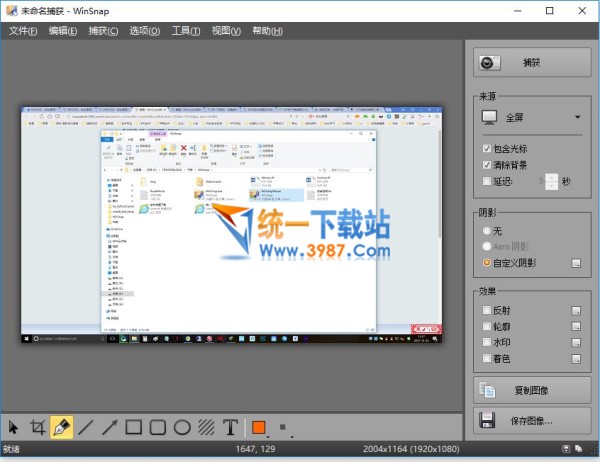Viewport: 600px width, 462px height.
Task: Click the 捕获 capture button
Action: click(530, 62)
